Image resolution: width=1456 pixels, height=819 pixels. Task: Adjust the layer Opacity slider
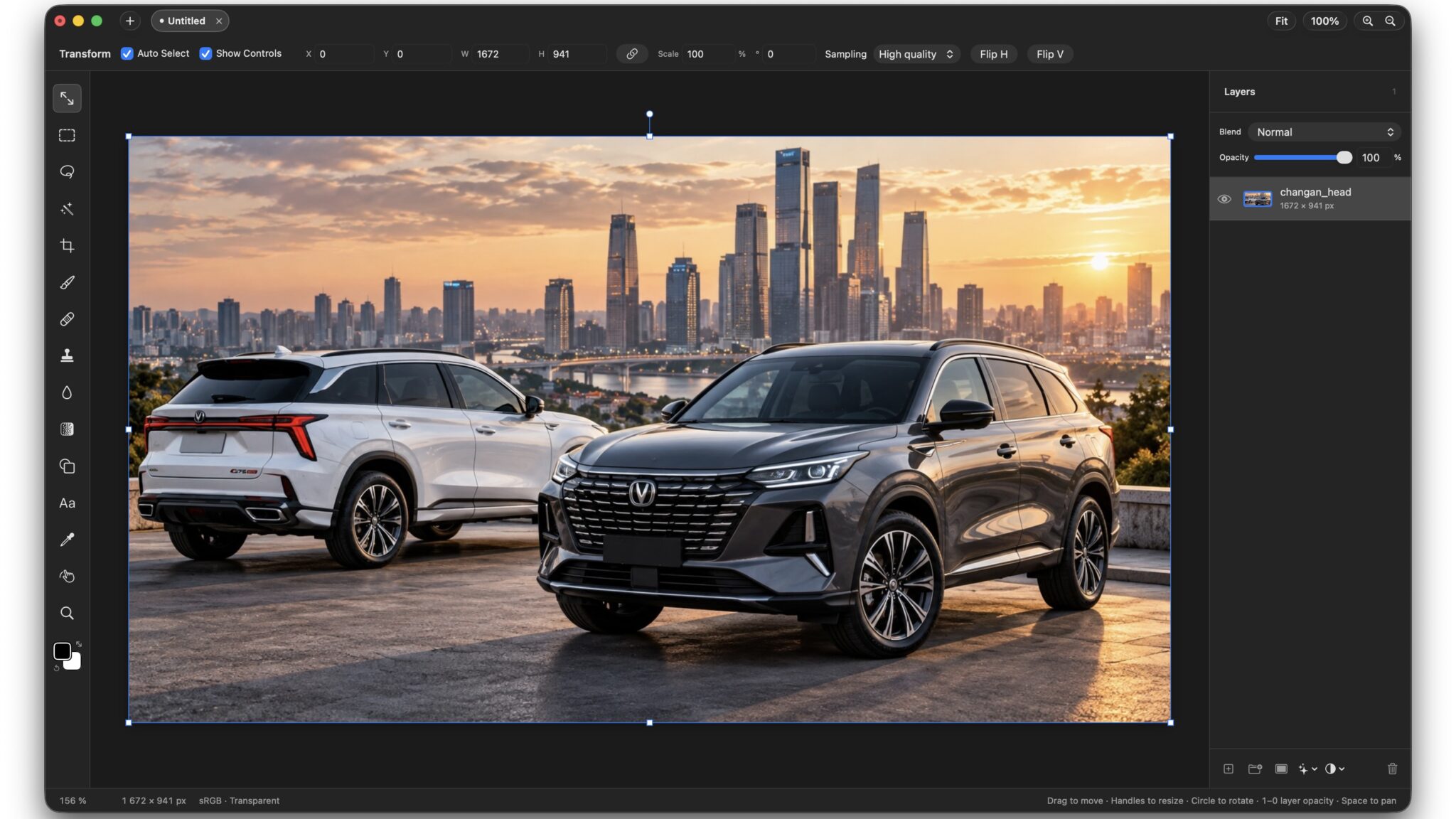tap(1302, 158)
